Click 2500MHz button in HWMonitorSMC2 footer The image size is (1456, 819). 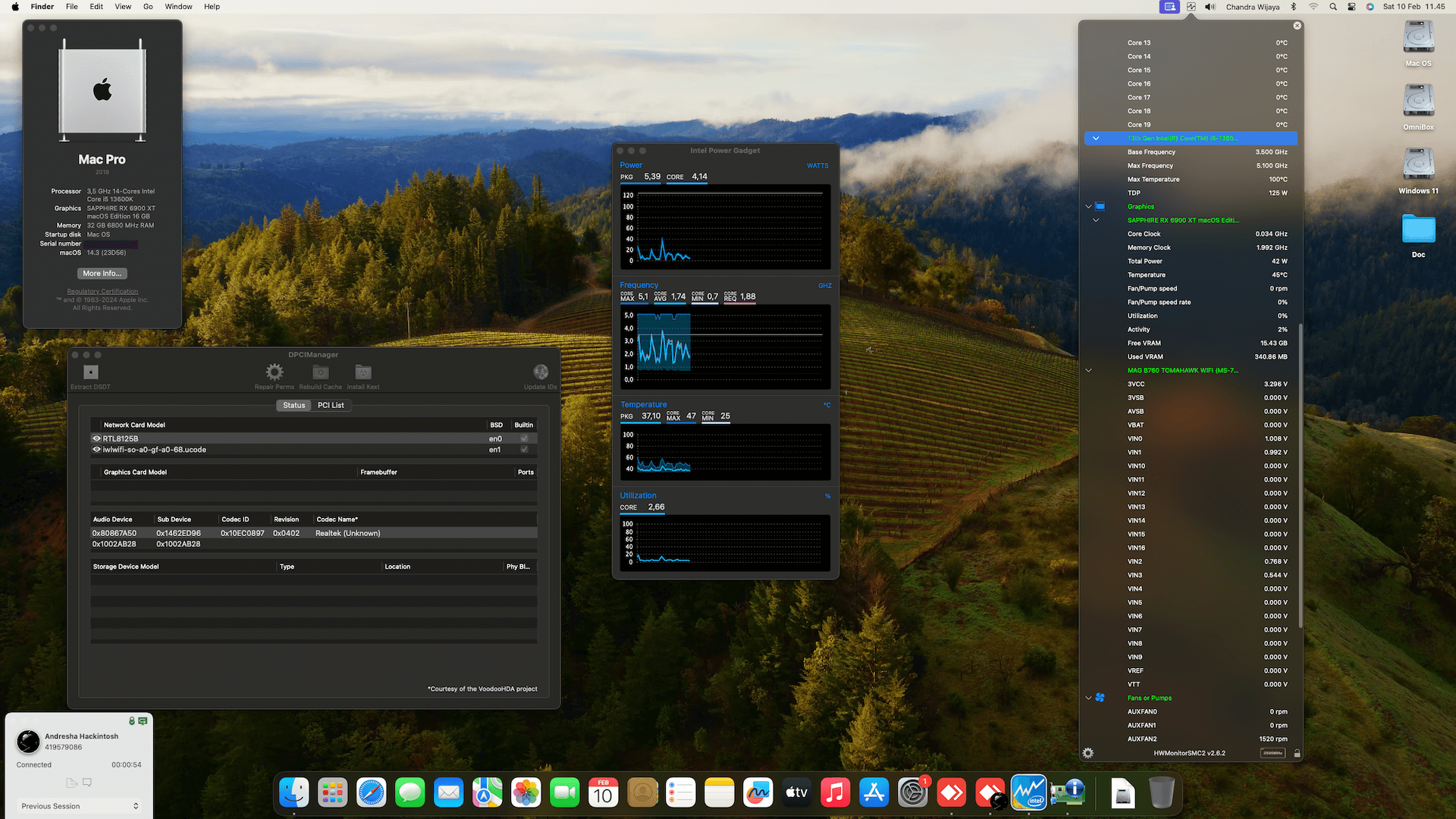click(x=1272, y=753)
